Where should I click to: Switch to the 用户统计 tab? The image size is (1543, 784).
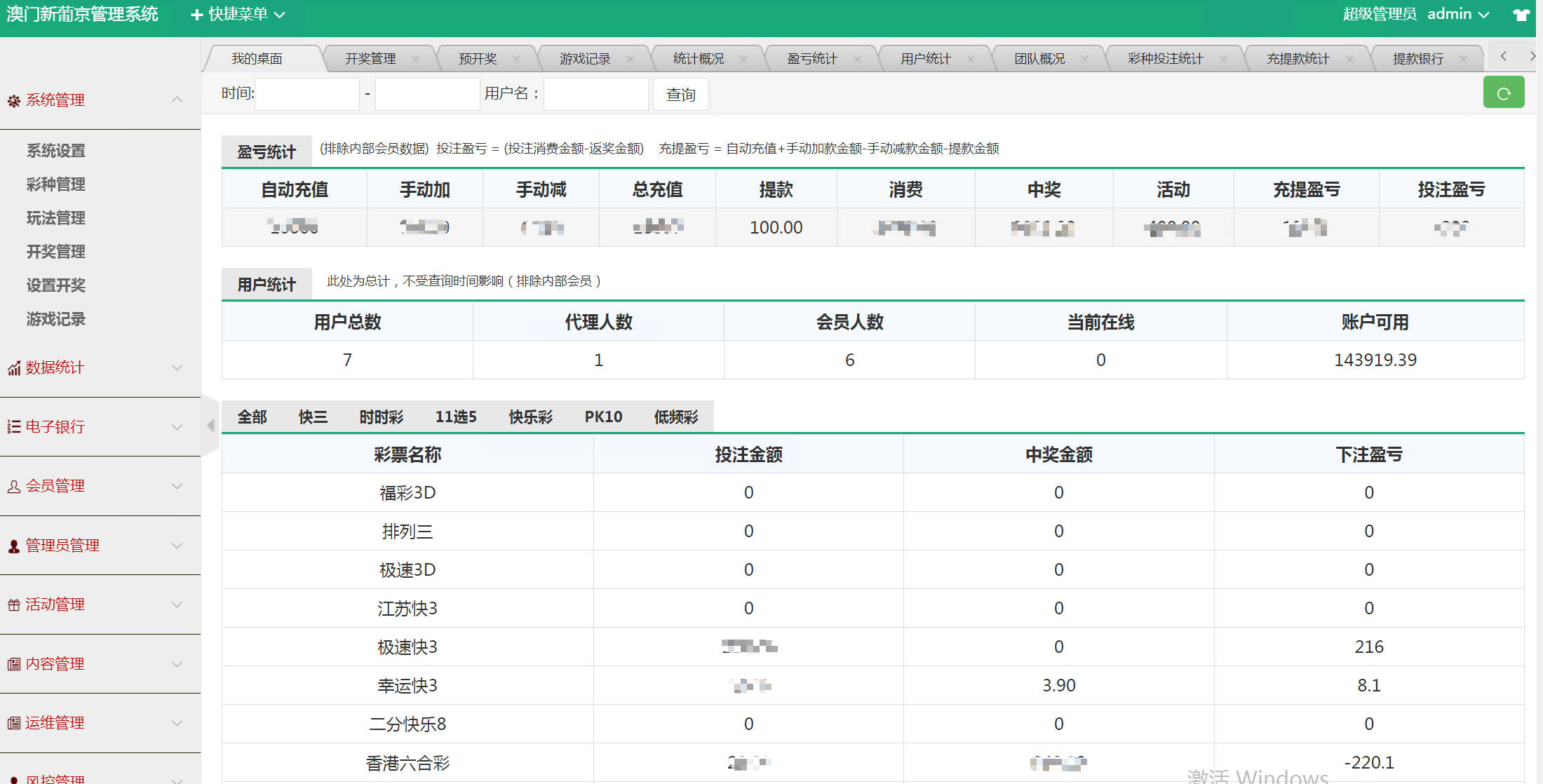click(x=925, y=59)
